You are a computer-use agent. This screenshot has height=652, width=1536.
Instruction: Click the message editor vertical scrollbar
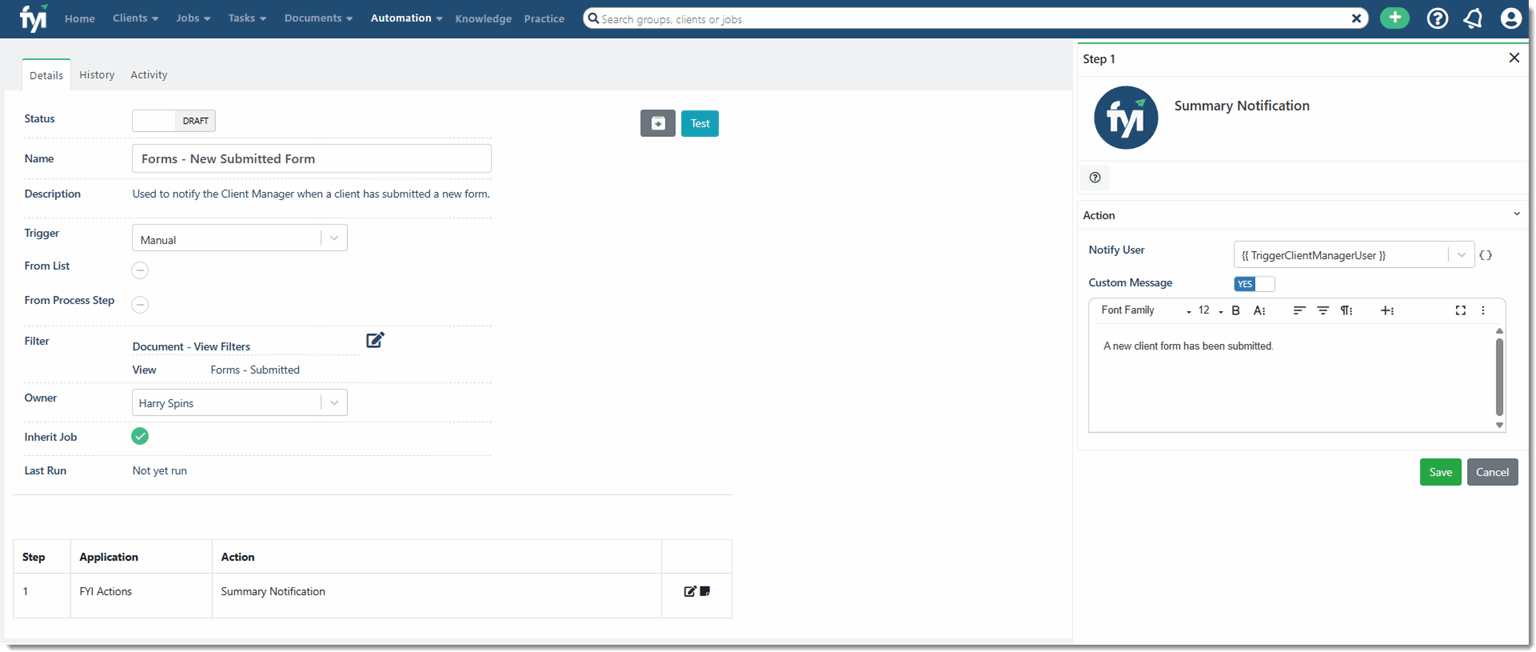coord(1499,376)
